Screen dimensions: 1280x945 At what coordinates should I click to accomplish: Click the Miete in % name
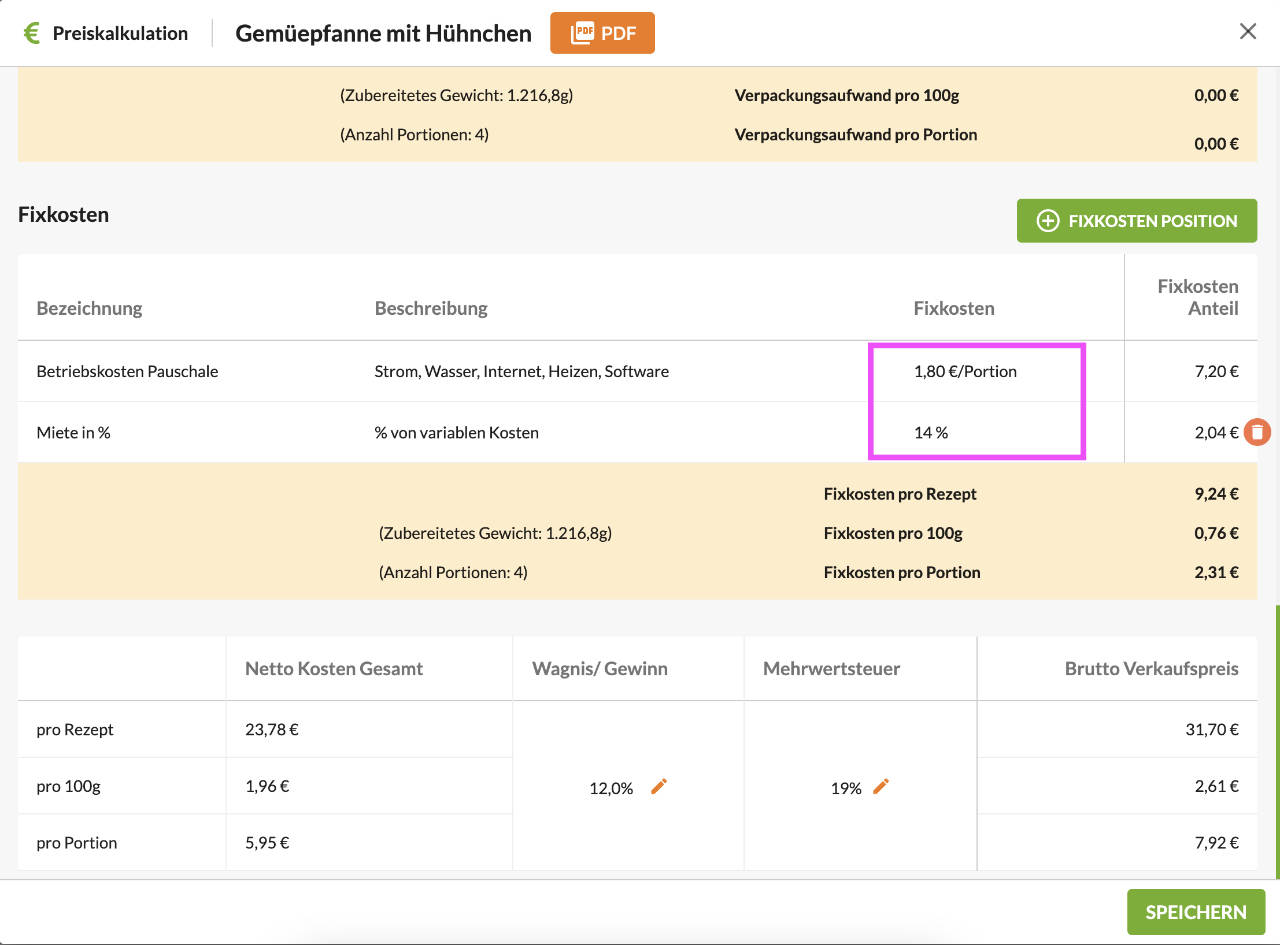coord(73,432)
